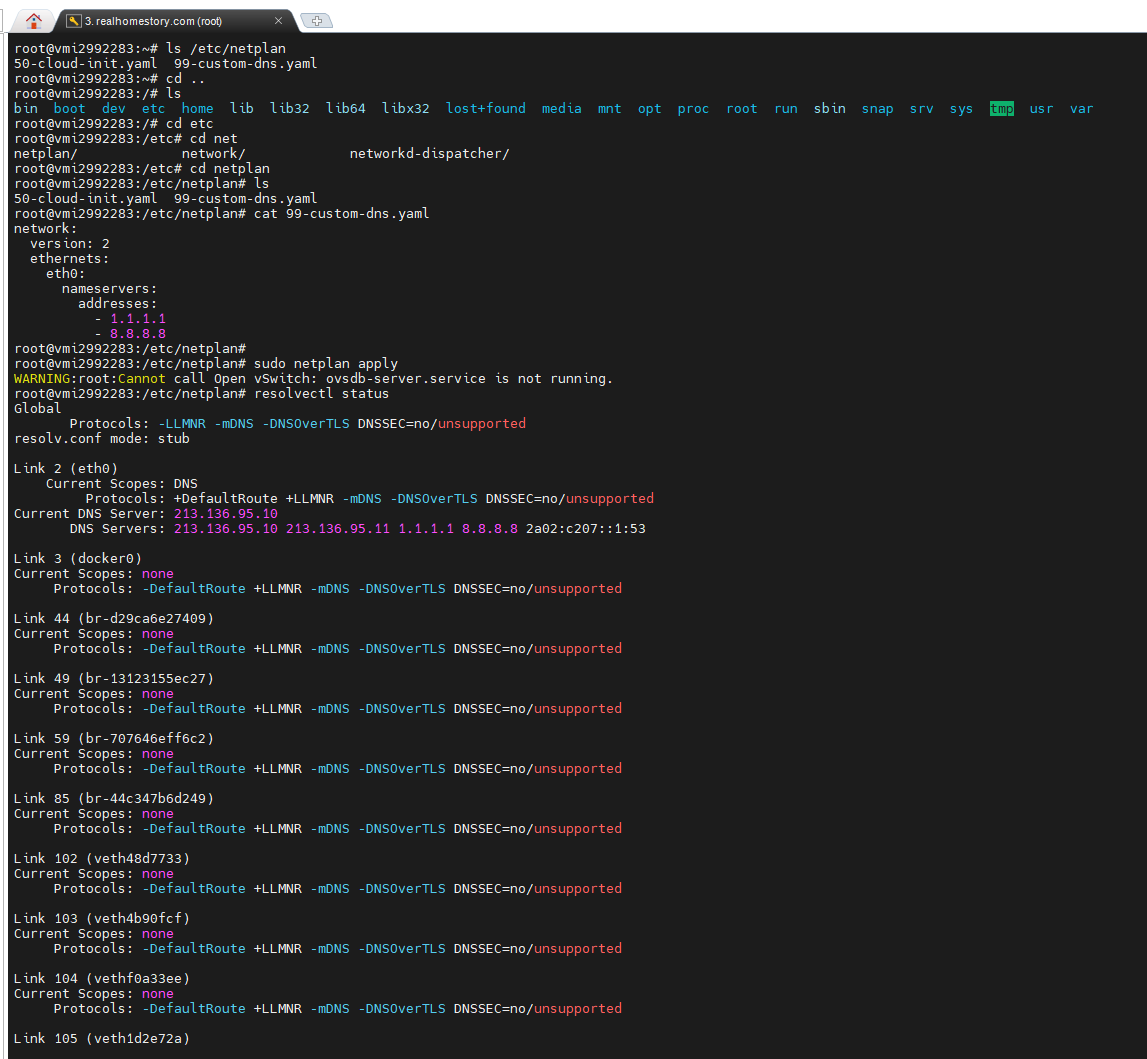Click '50-cloud-init.yaml' in the second listing
Image resolution: width=1147 pixels, height=1059 pixels.
(86, 199)
